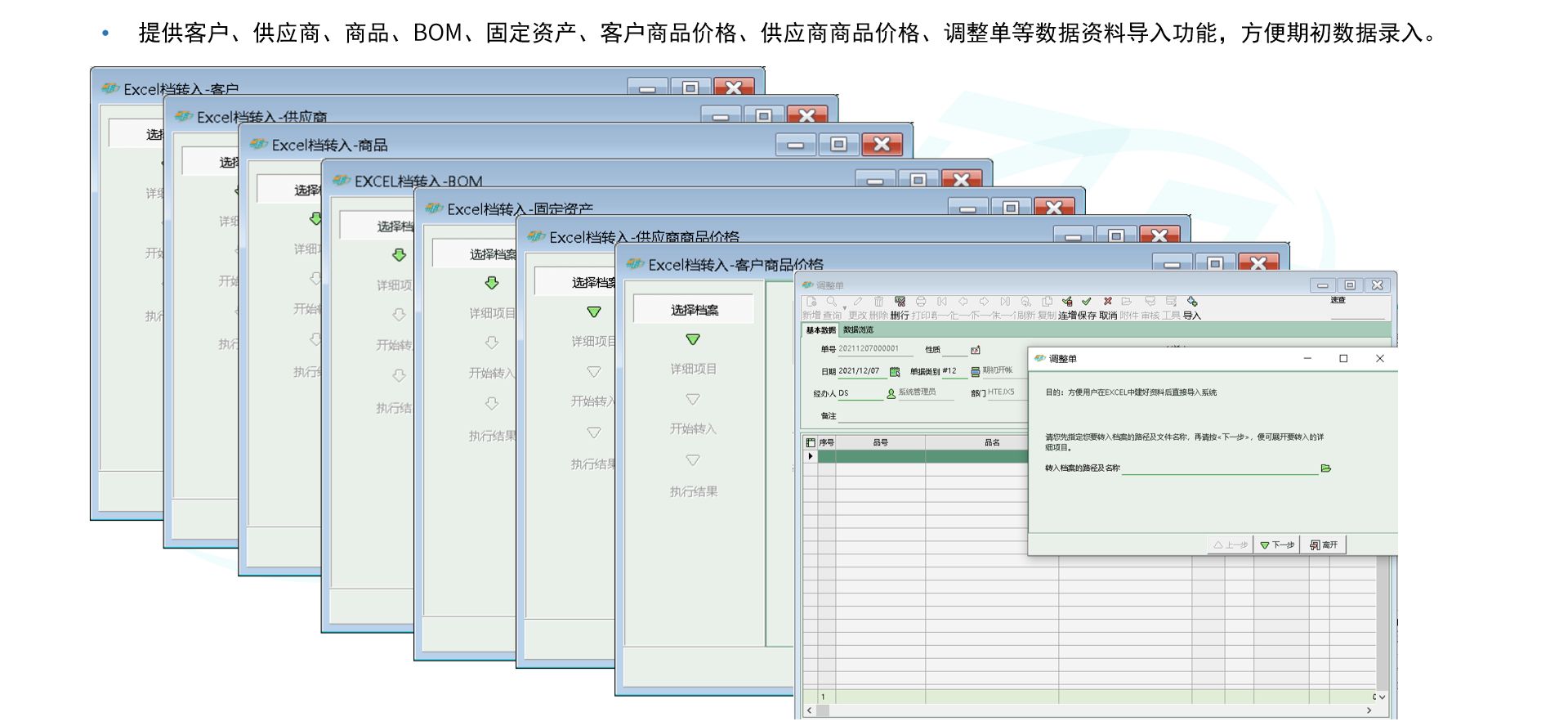This screenshot has width=1568, height=726.
Task: Click the 转入档案的路径及名称 input field
Action: tap(1219, 468)
